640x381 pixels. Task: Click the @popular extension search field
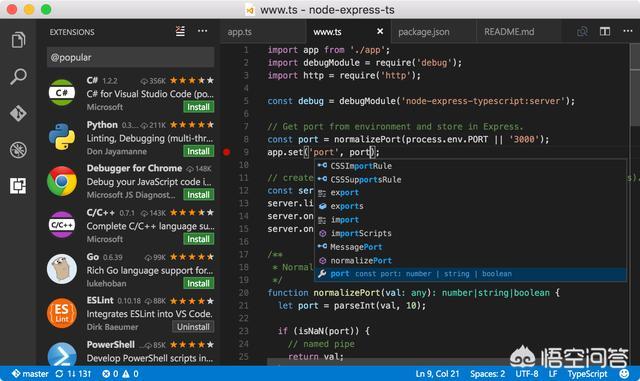point(131,57)
